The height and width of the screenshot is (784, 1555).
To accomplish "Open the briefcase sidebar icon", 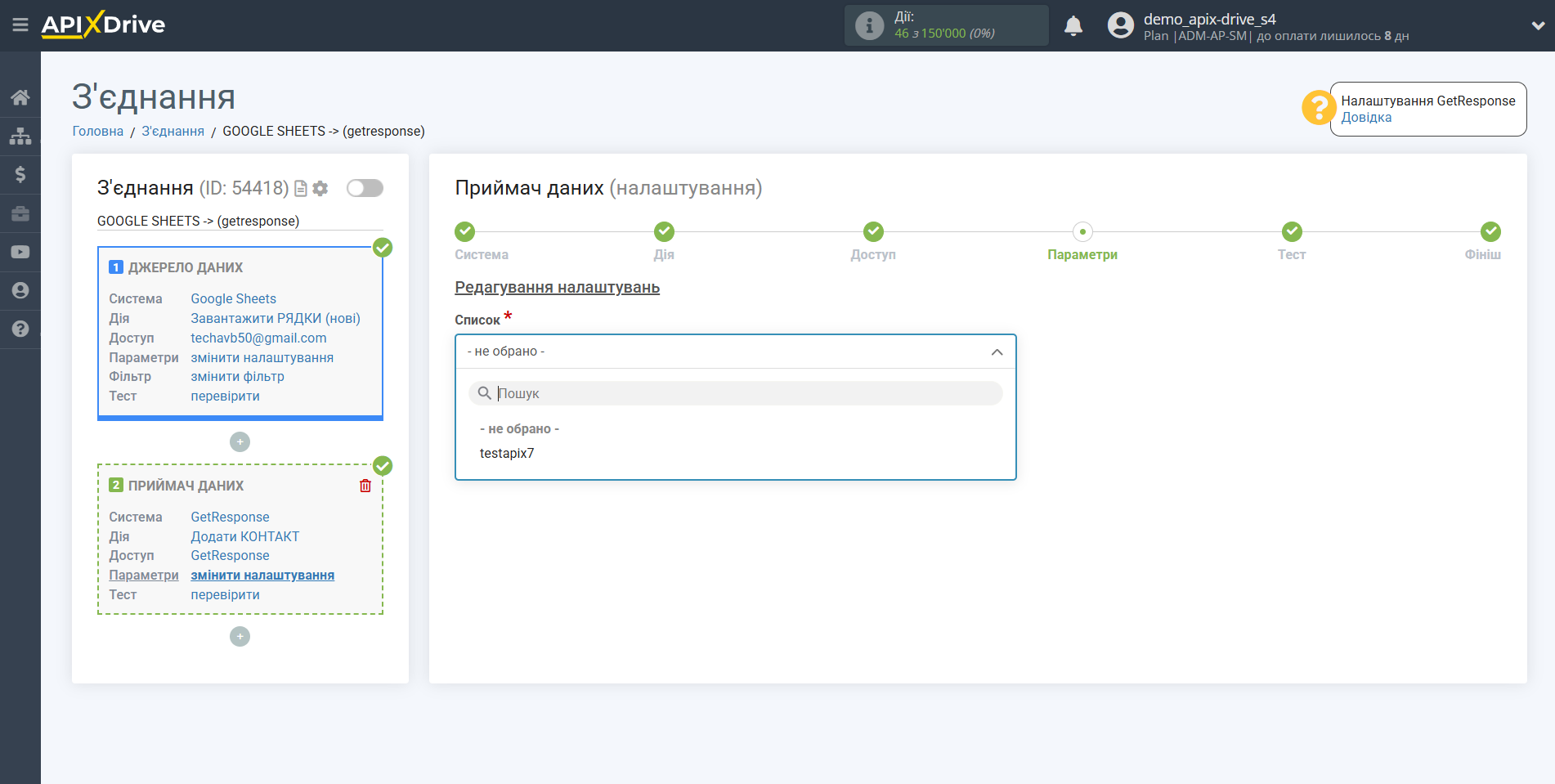I will (20, 213).
